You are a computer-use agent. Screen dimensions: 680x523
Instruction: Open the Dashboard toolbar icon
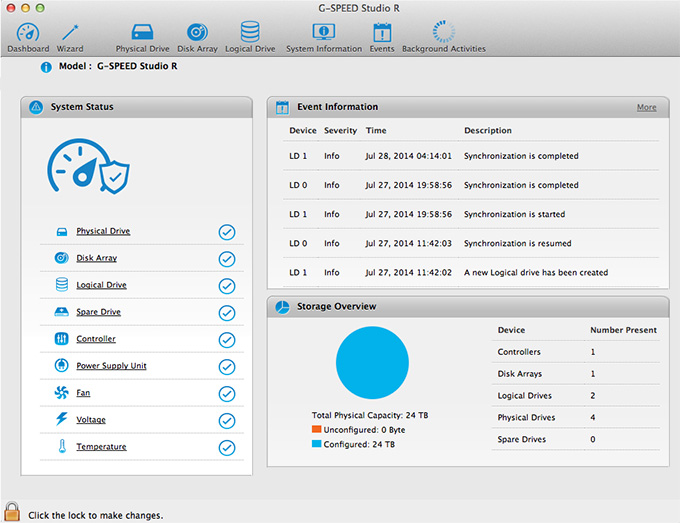[28, 38]
